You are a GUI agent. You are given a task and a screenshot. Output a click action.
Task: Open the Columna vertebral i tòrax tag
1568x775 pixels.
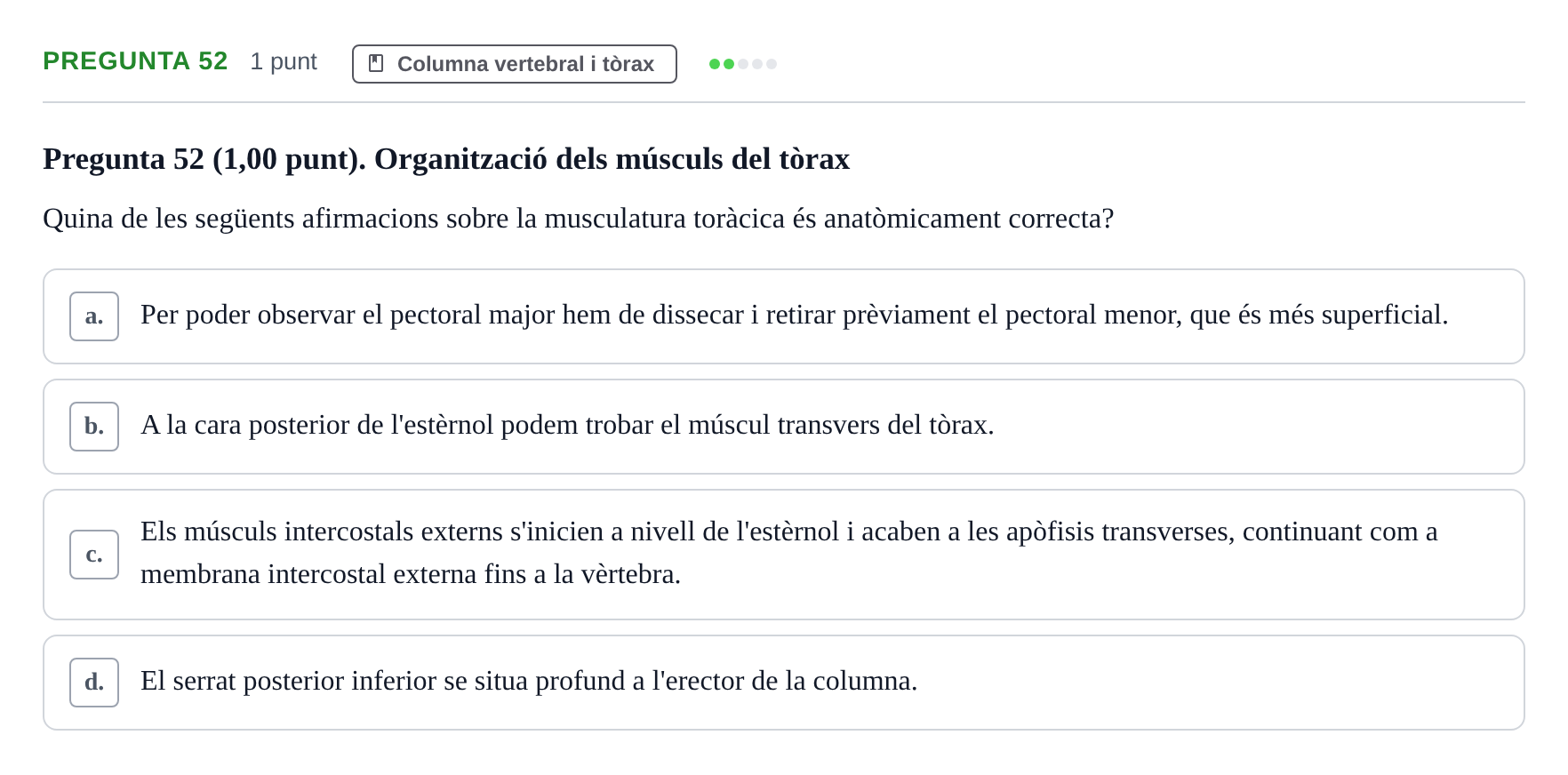click(515, 64)
